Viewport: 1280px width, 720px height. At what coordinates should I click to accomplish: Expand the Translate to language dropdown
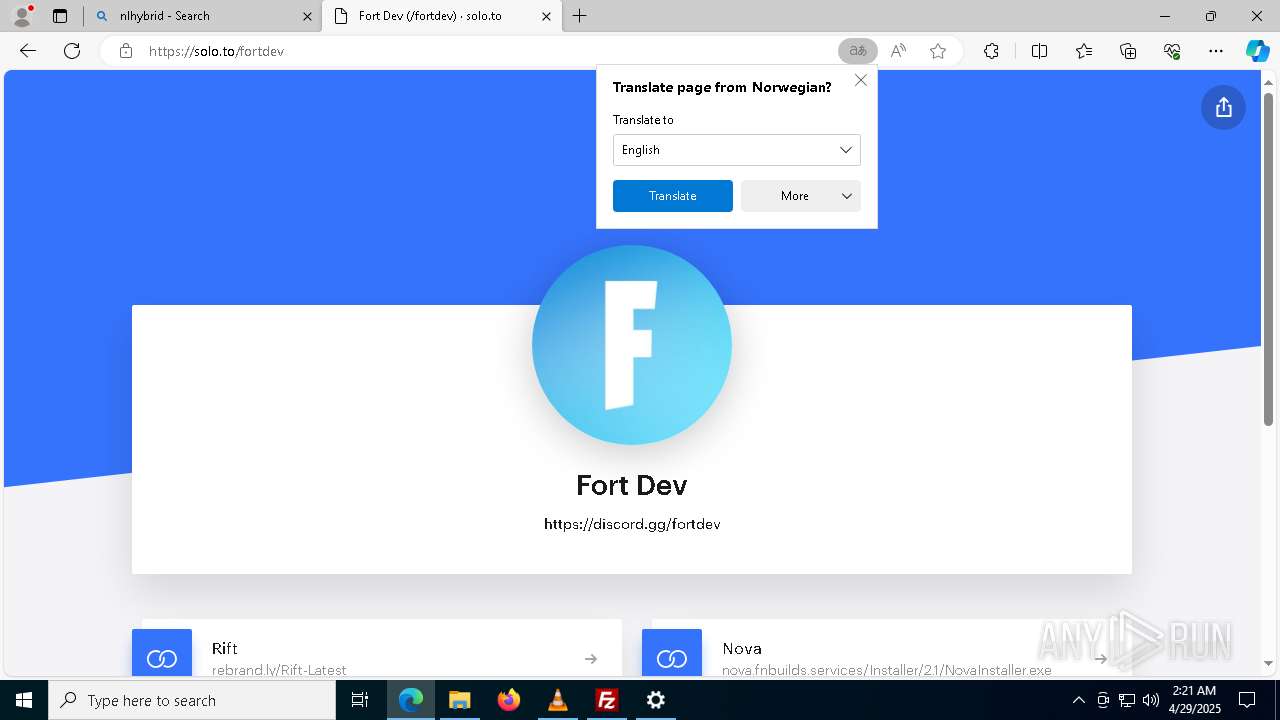736,150
